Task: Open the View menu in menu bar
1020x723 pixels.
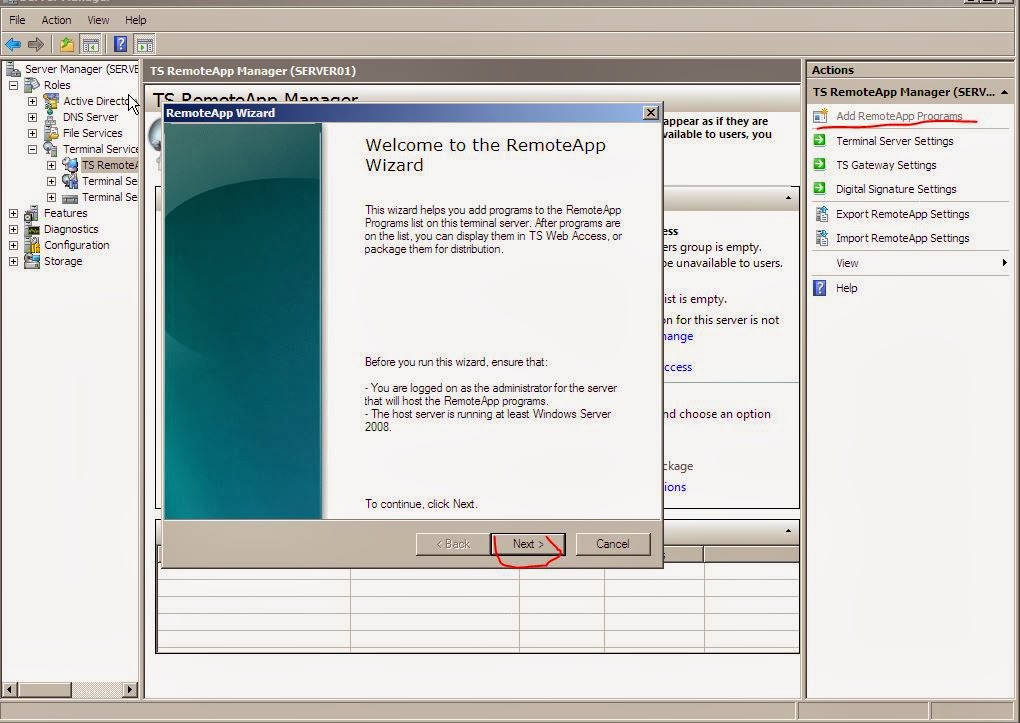Action: (x=98, y=20)
